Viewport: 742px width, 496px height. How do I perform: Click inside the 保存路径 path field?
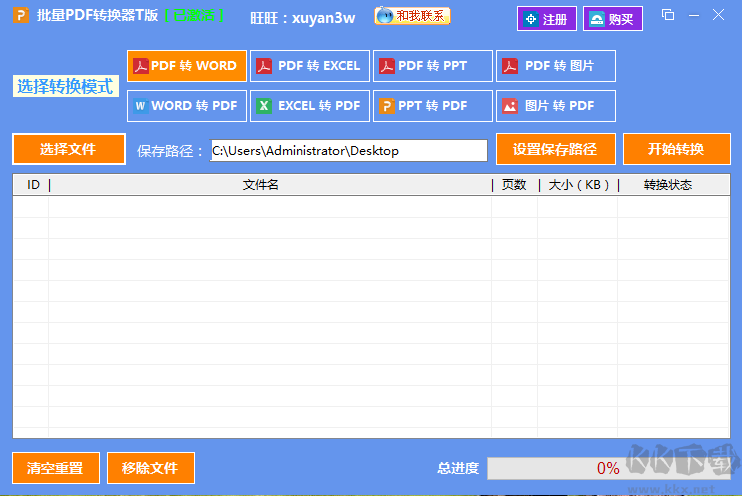348,151
